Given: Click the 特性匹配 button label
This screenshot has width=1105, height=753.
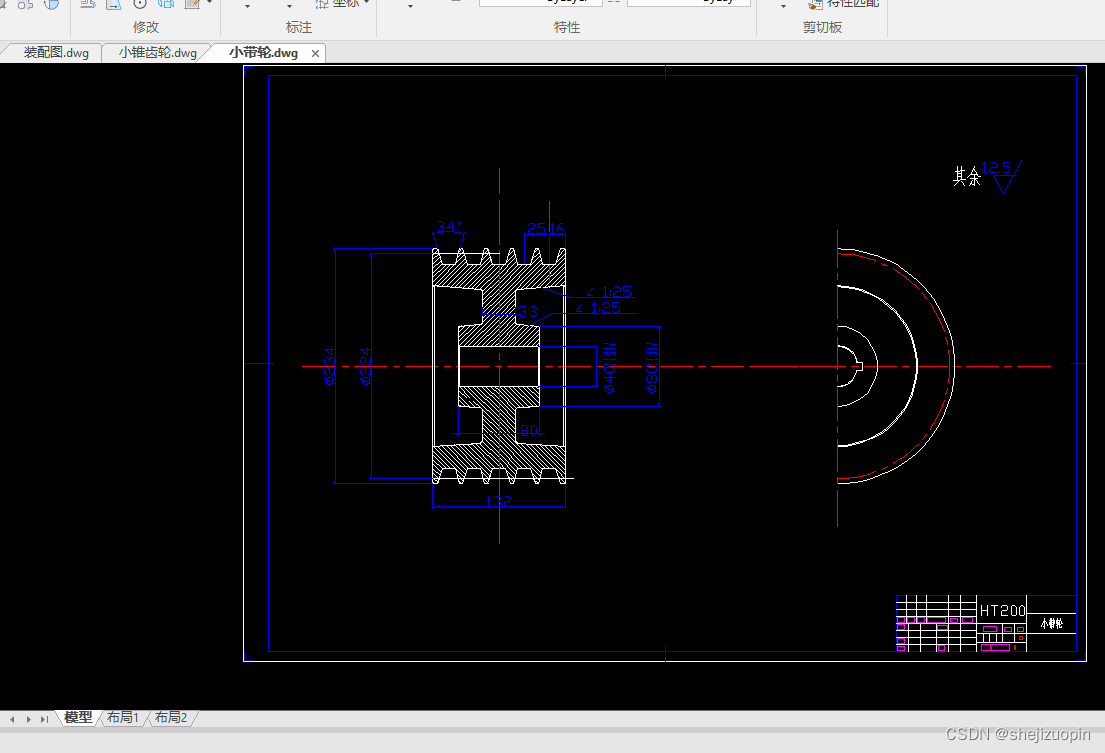Looking at the screenshot, I should click(853, 4).
